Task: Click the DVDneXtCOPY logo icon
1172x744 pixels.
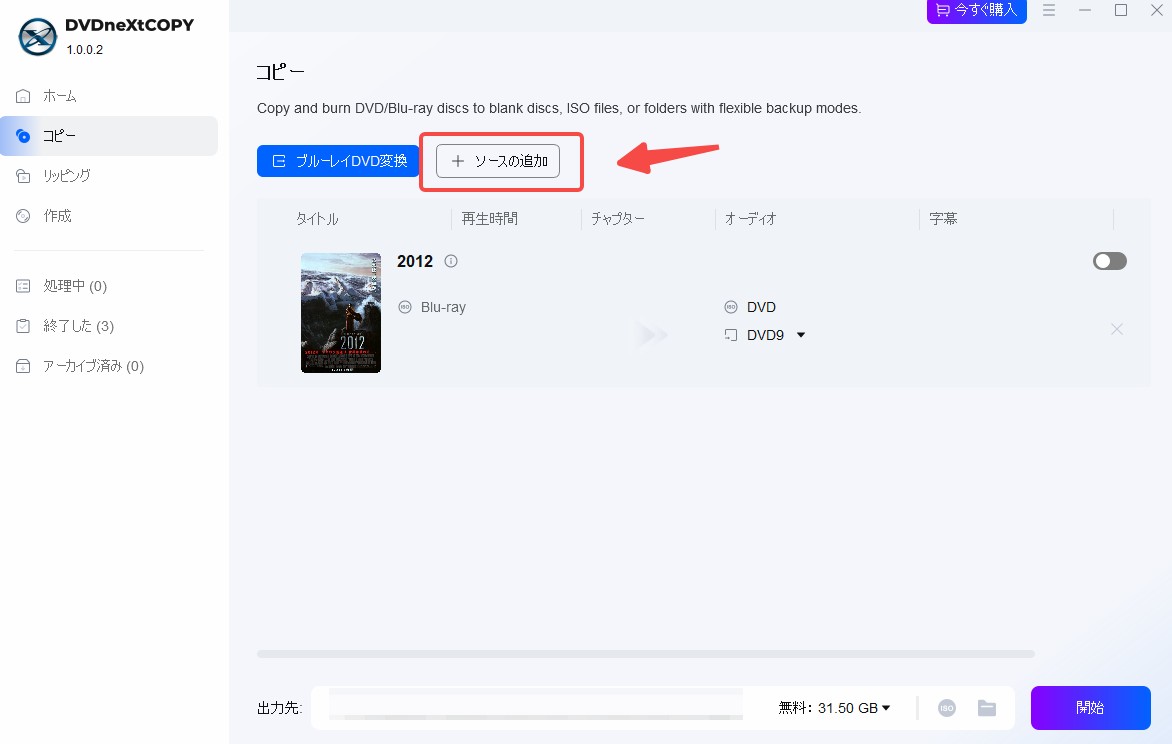Action: (37, 37)
